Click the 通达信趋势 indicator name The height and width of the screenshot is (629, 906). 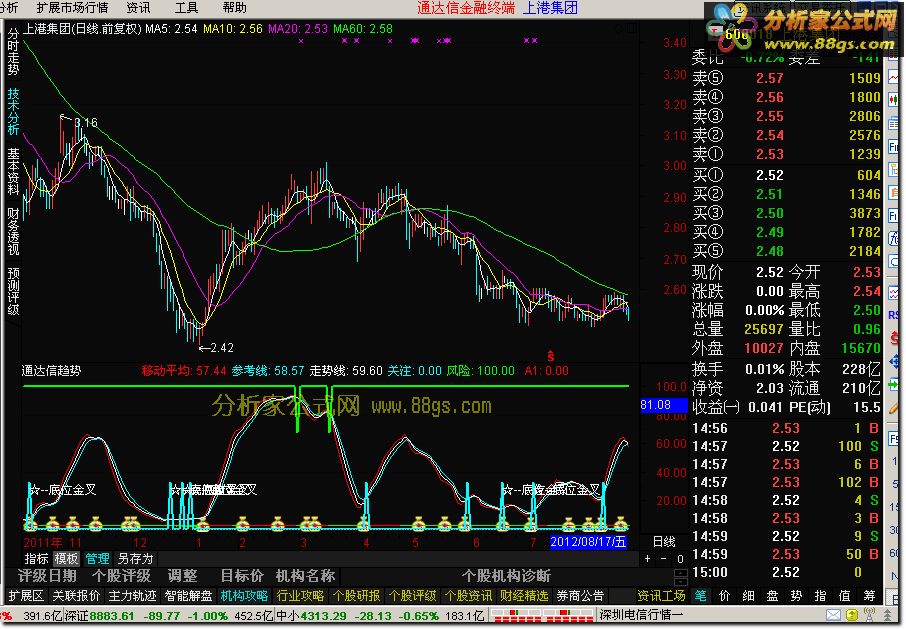click(51, 370)
